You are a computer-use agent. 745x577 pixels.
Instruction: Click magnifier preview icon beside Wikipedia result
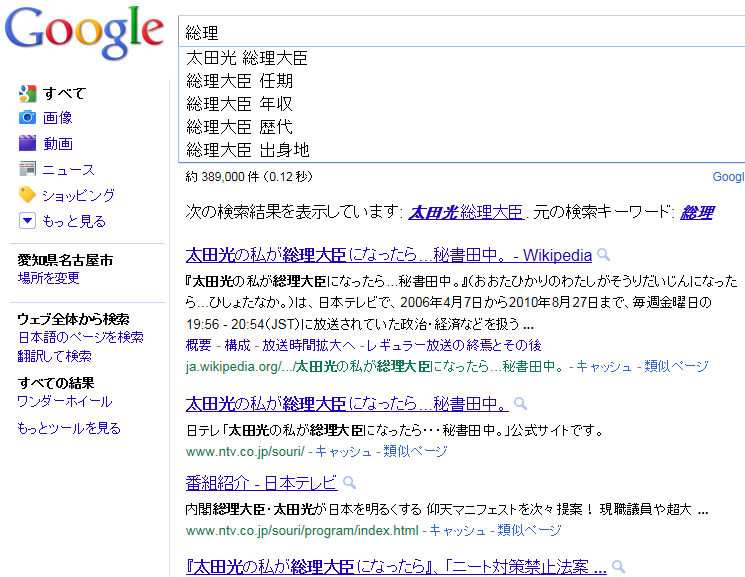603,255
